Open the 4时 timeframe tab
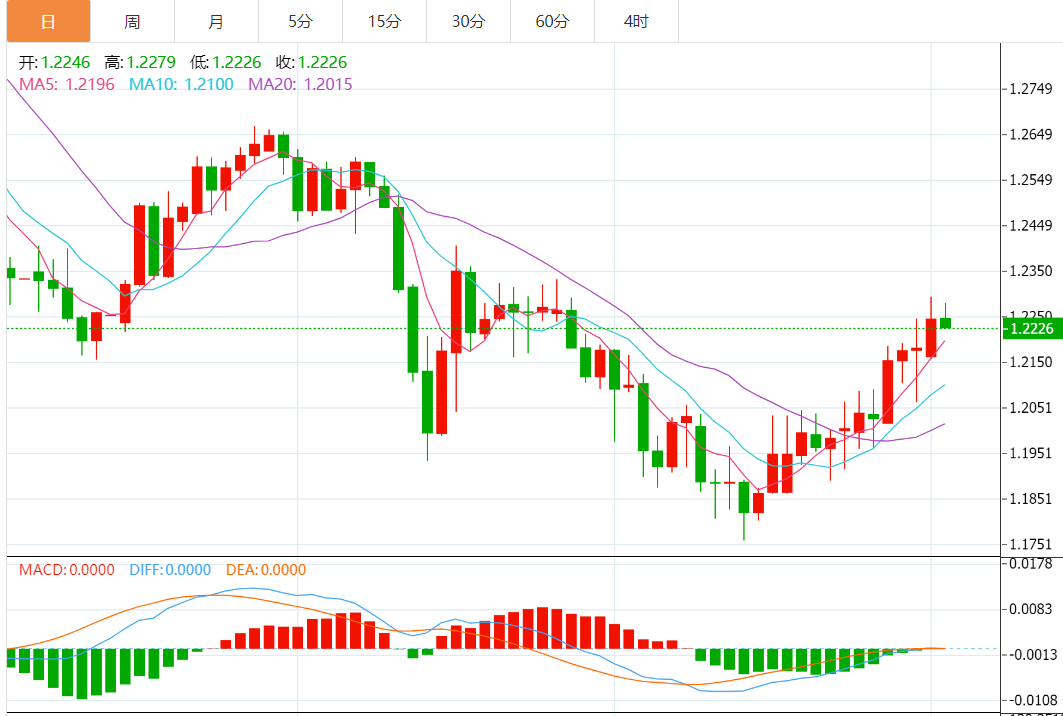 pos(637,22)
